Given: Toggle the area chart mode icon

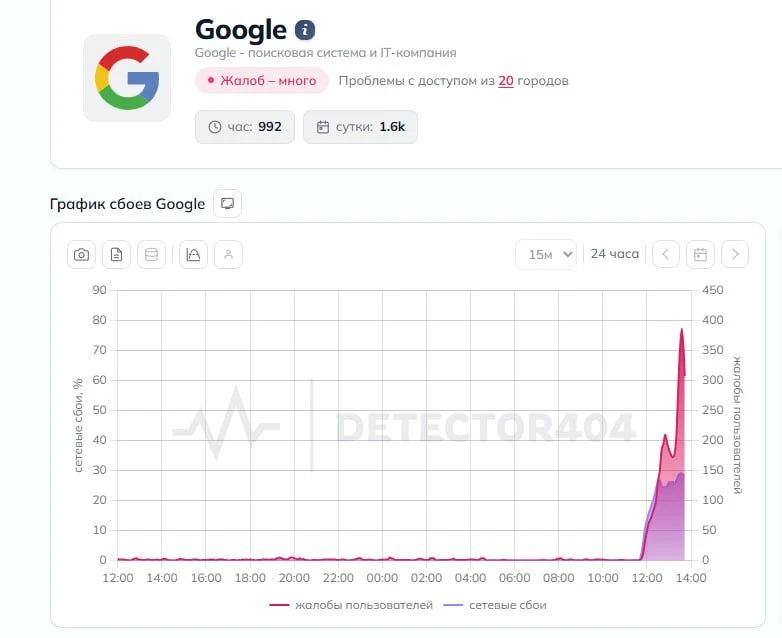Looking at the screenshot, I should click(x=194, y=254).
